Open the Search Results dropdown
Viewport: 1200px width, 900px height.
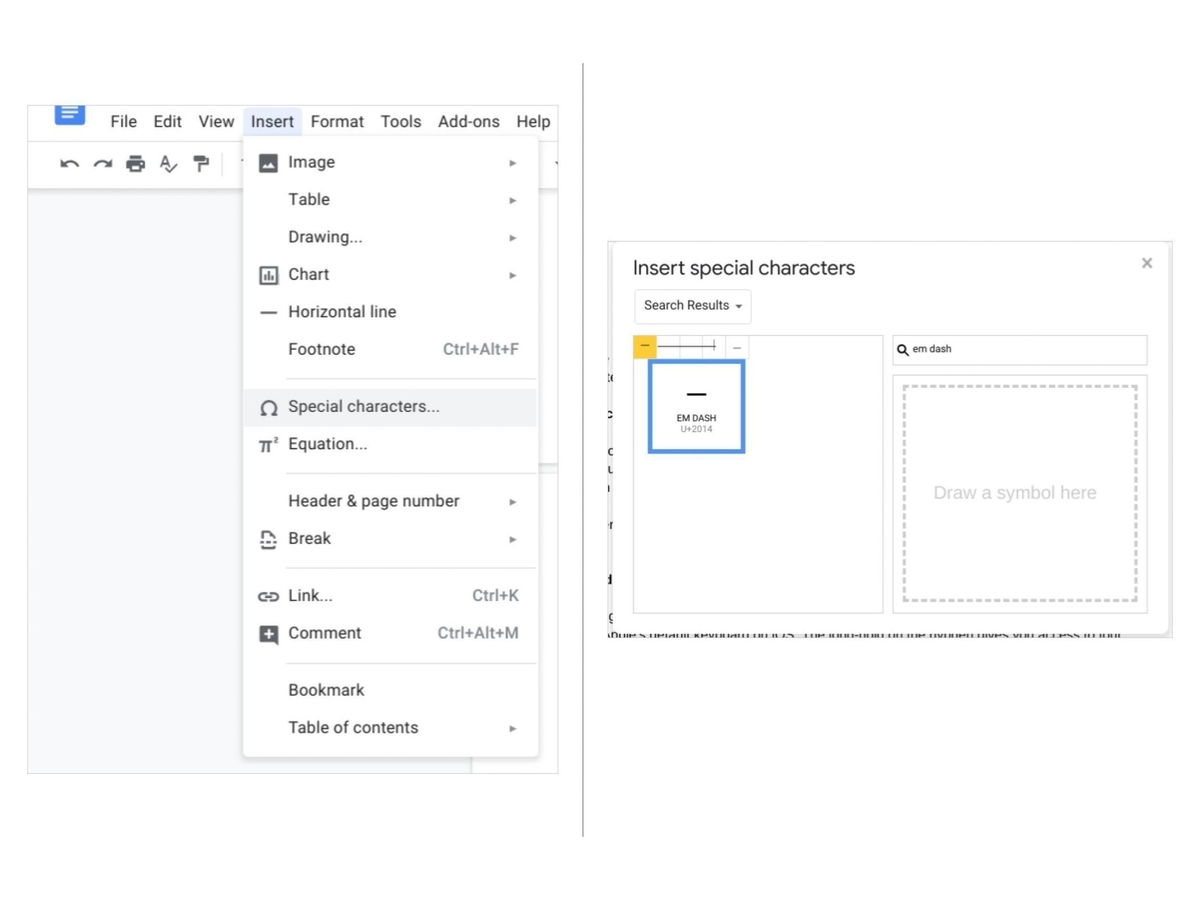(x=692, y=306)
